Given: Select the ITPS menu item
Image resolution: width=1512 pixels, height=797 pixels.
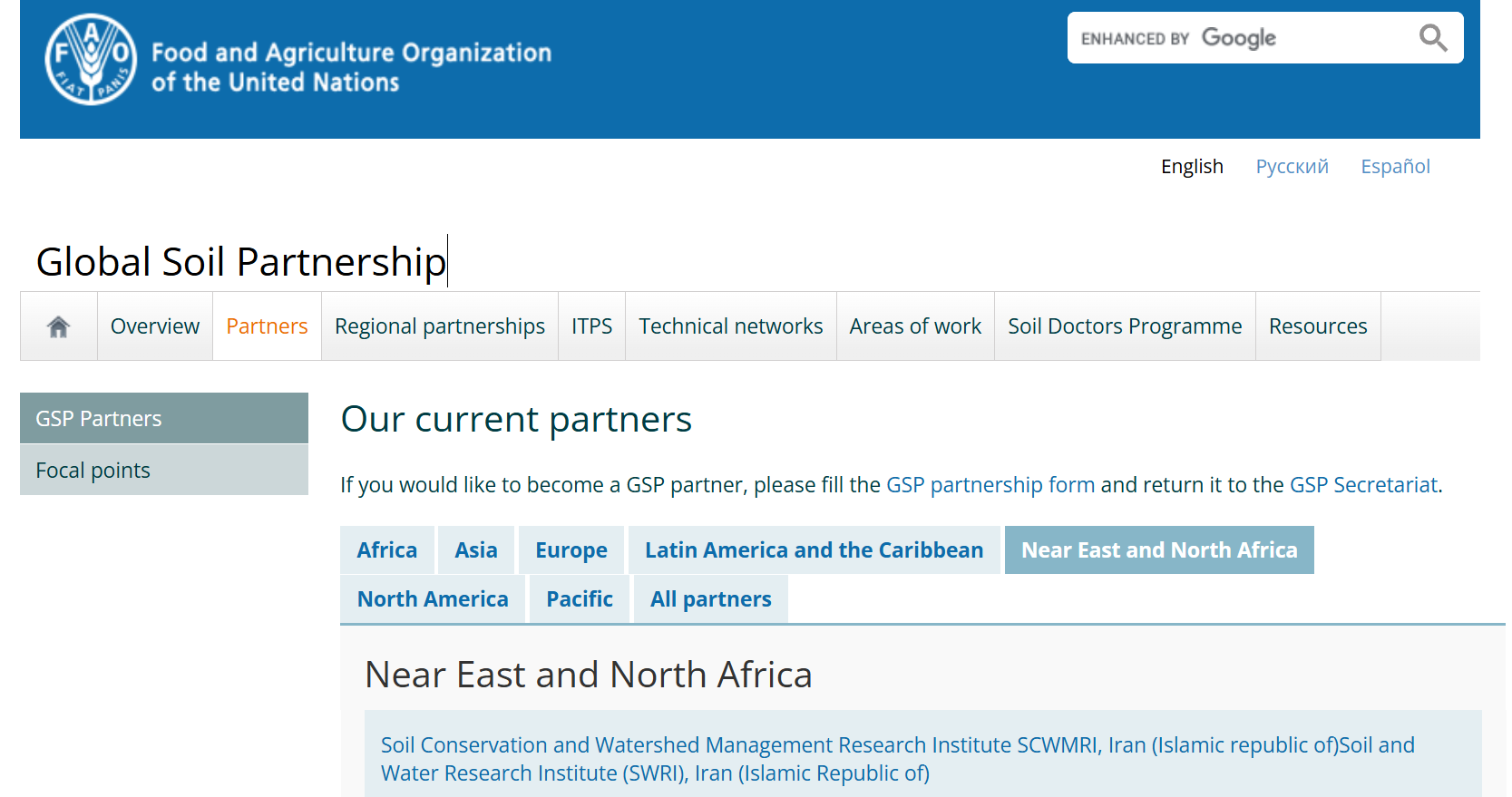Looking at the screenshot, I should pos(591,326).
